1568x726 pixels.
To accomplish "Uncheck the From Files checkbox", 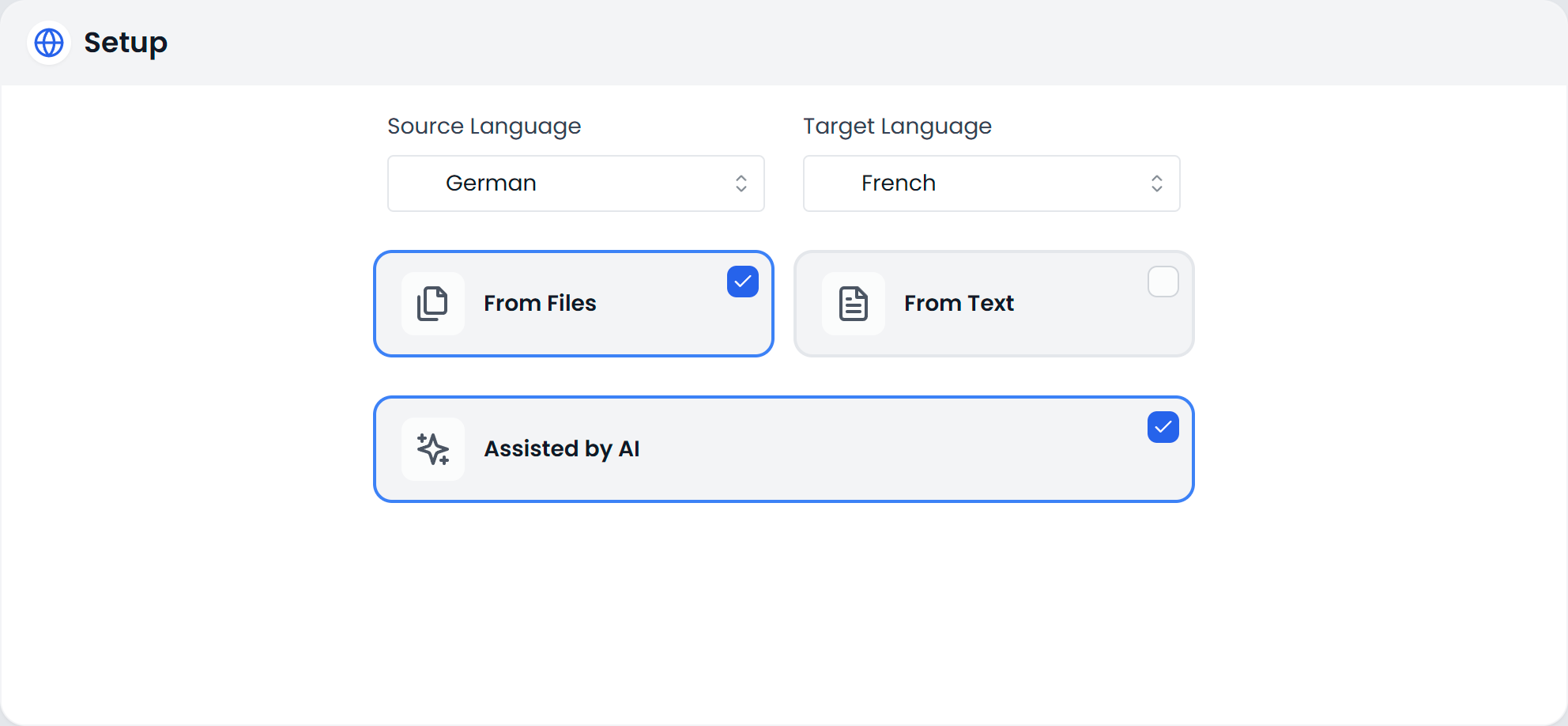I will [741, 282].
